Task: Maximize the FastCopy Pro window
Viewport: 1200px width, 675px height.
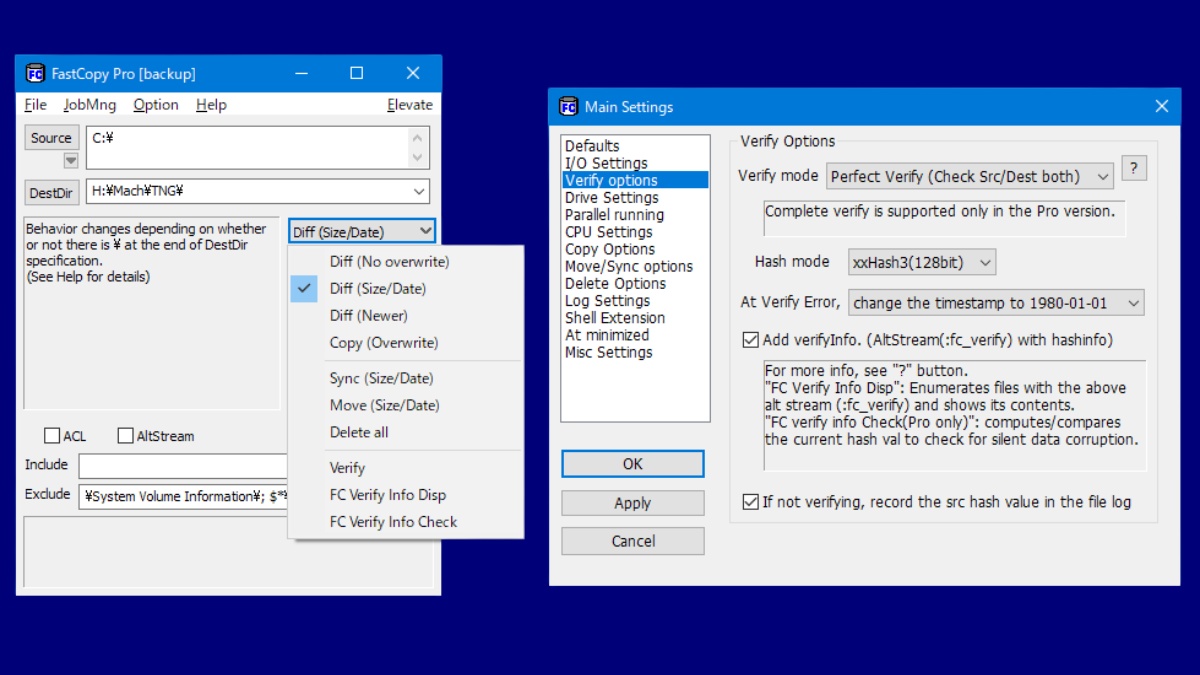Action: 356,73
